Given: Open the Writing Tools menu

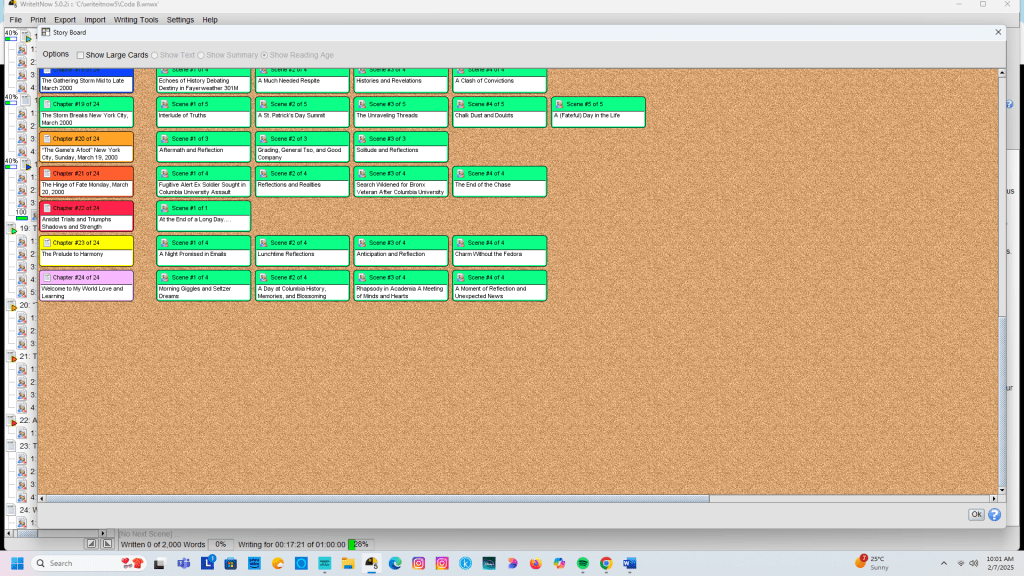Looking at the screenshot, I should 135,20.
